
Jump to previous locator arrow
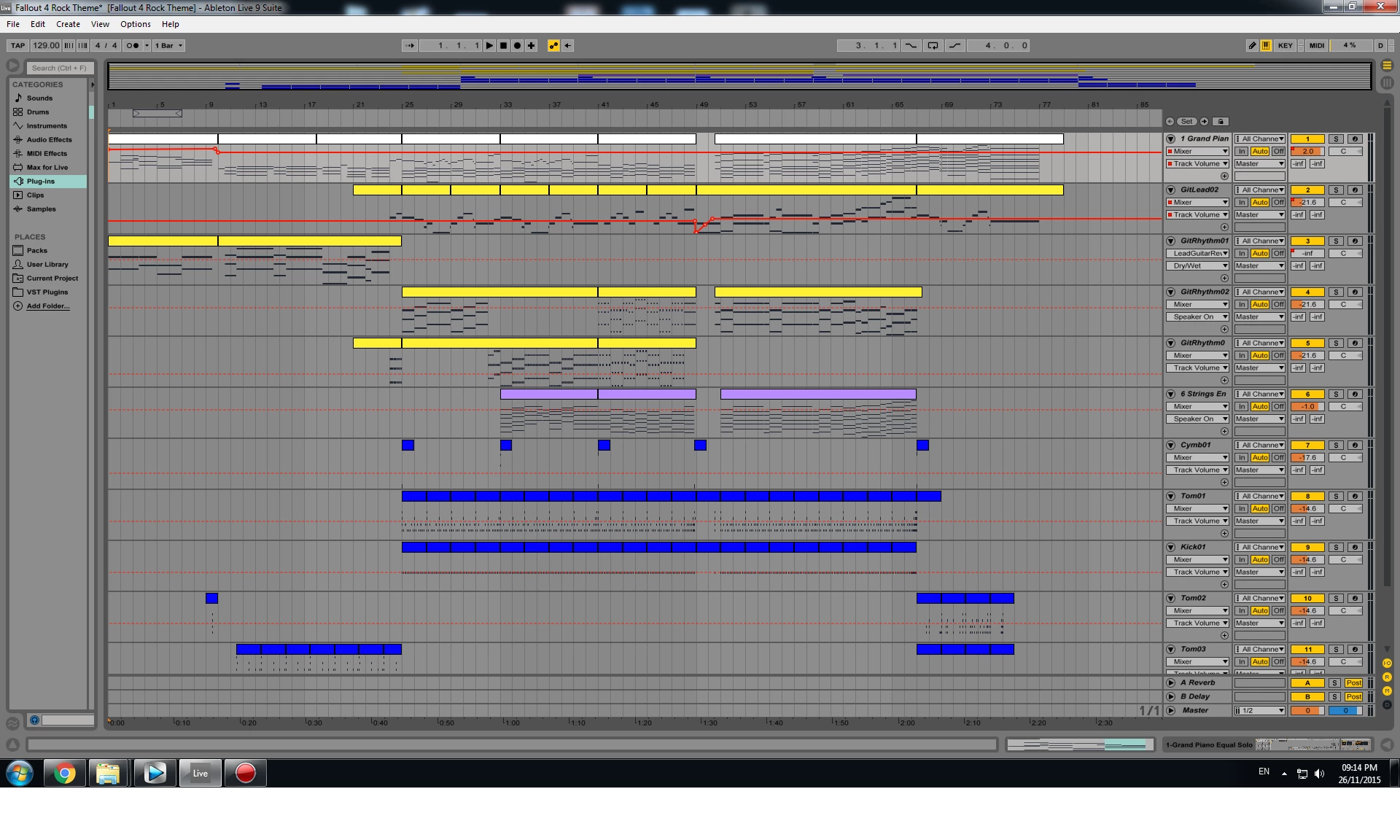coord(1170,122)
